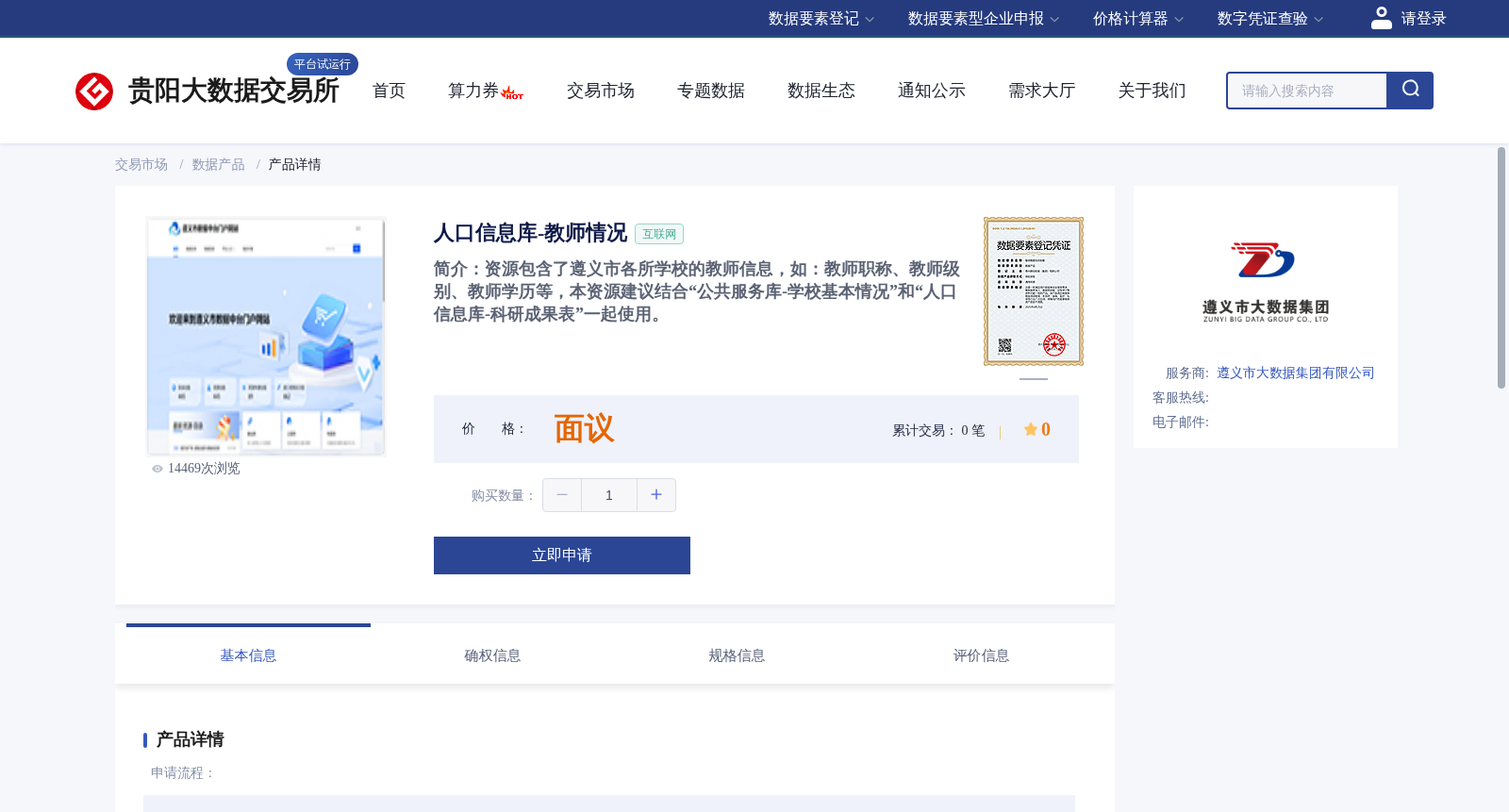The width and height of the screenshot is (1509, 812).
Task: Switch to the 规格信息 tab
Action: point(737,655)
